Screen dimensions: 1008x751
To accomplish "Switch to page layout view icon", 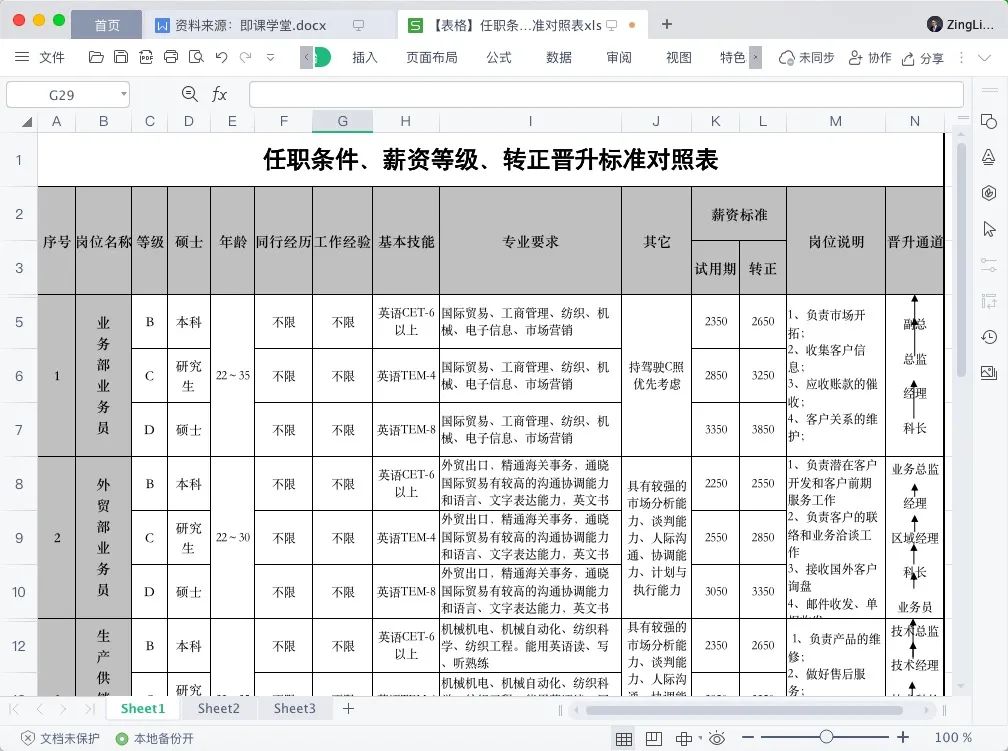I will (654, 738).
